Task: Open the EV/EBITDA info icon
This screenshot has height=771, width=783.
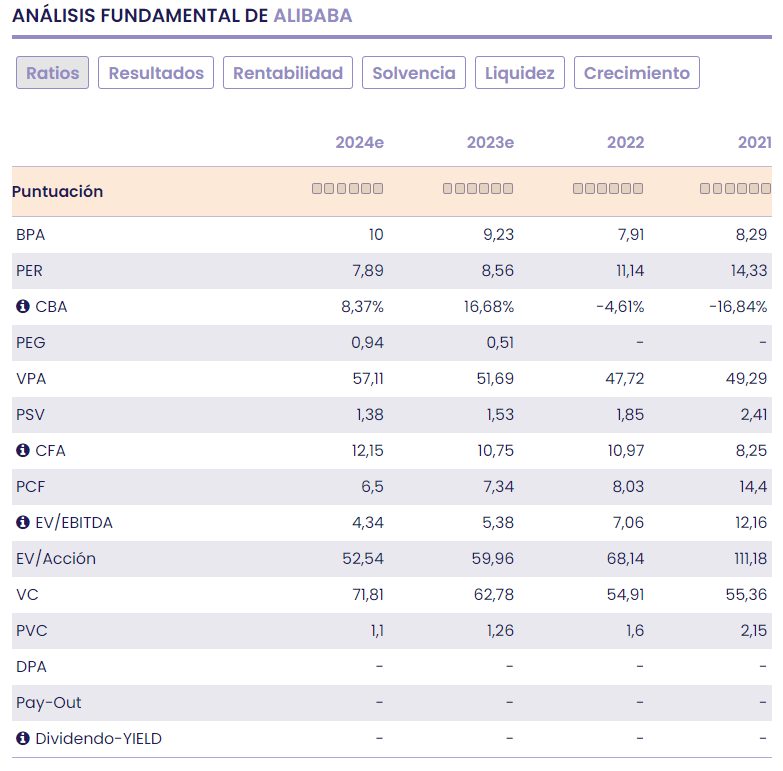Action: pyautogui.click(x=23, y=523)
